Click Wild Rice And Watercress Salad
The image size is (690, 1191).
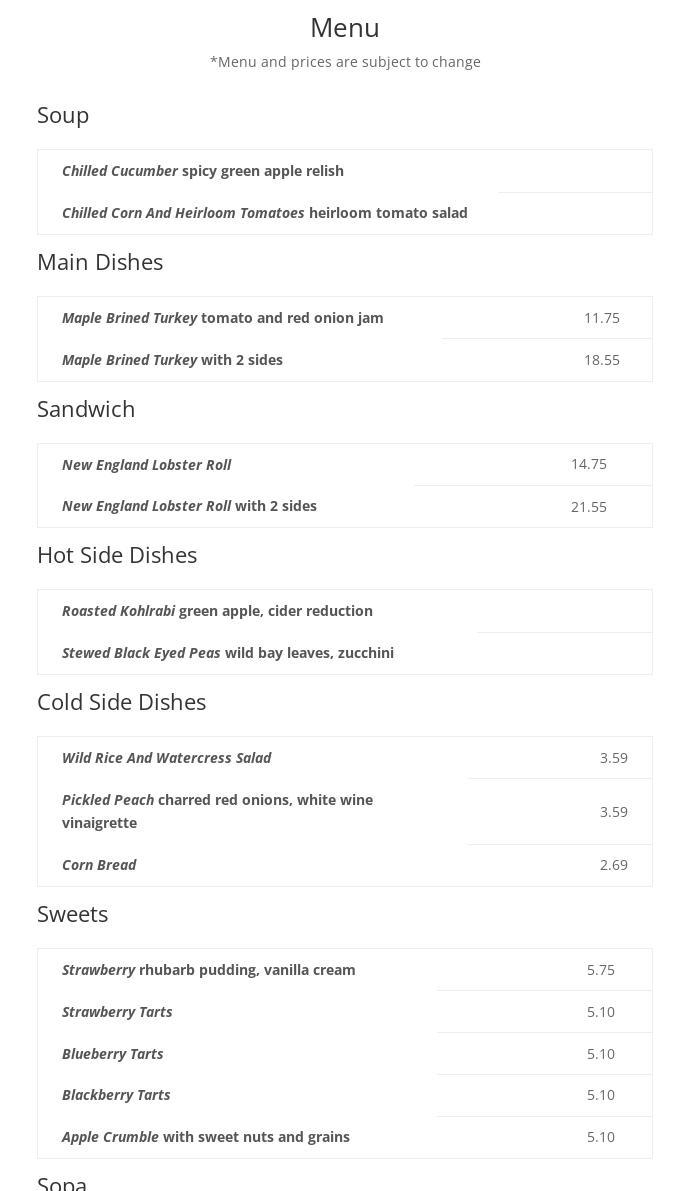coord(166,758)
